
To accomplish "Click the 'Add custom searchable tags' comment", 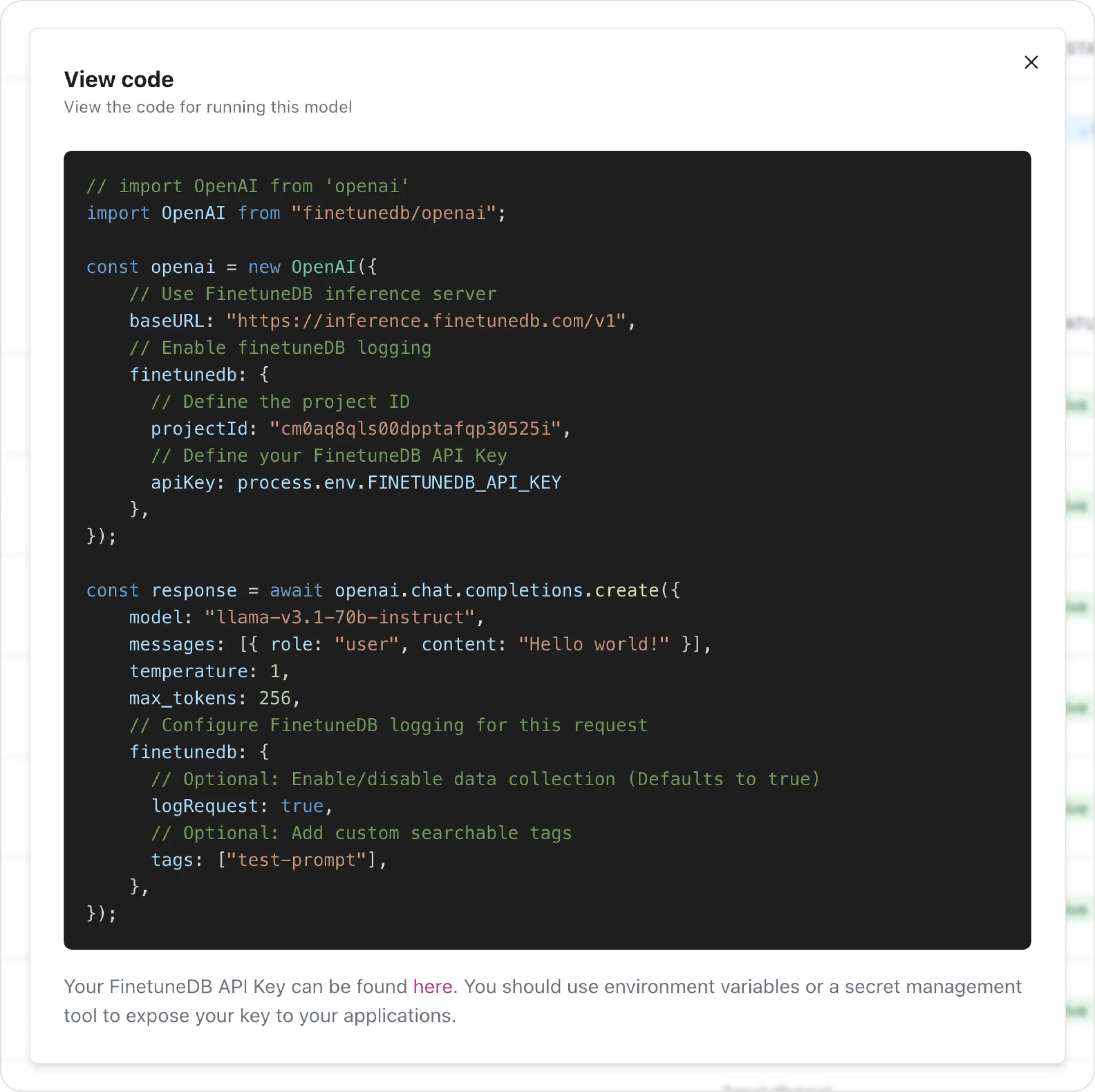I will click(x=361, y=833).
